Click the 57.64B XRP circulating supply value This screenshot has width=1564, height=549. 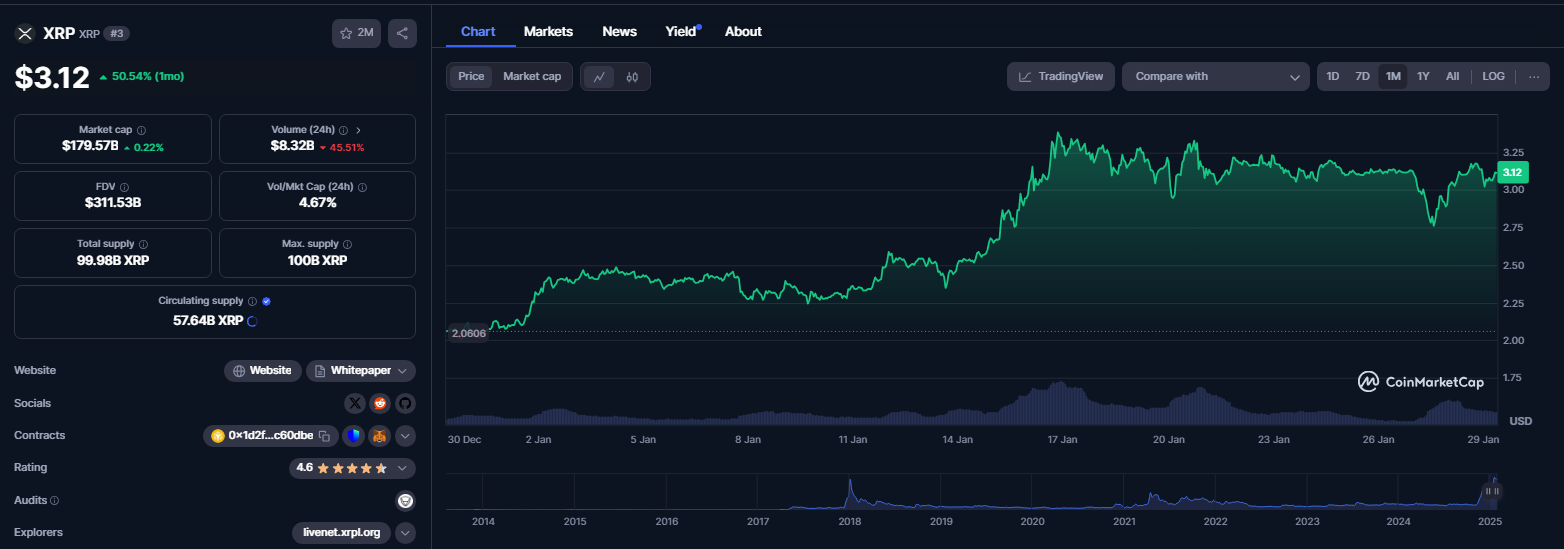point(208,321)
